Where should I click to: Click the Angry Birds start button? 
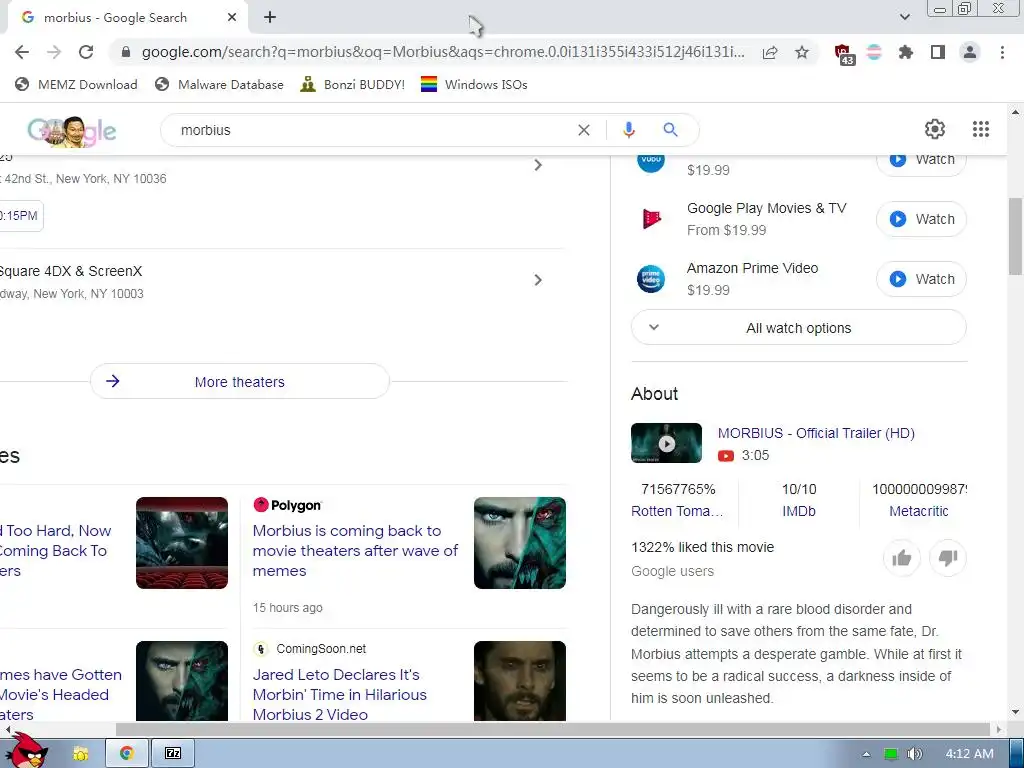[27, 751]
